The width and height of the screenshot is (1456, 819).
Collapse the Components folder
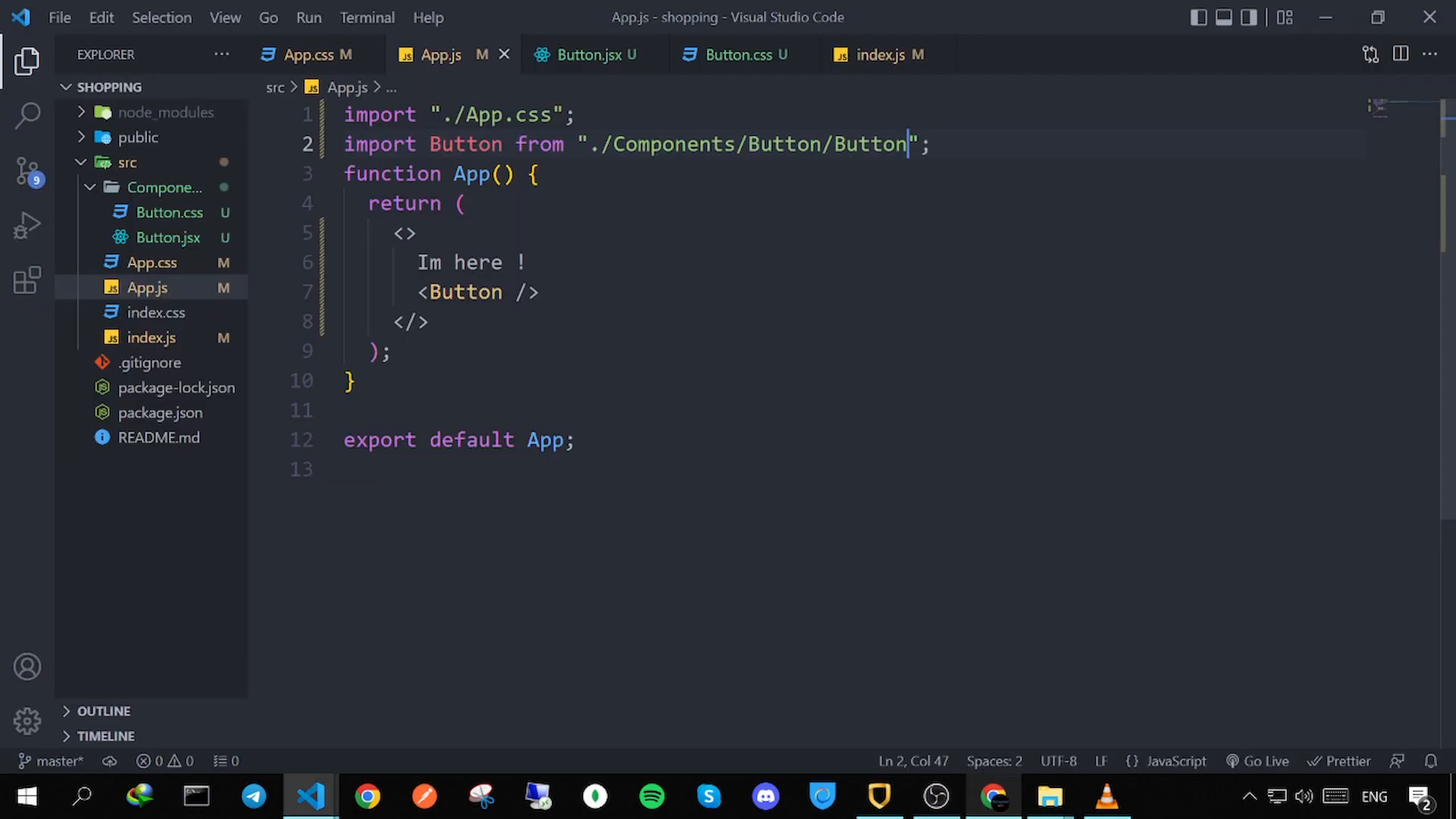click(90, 187)
